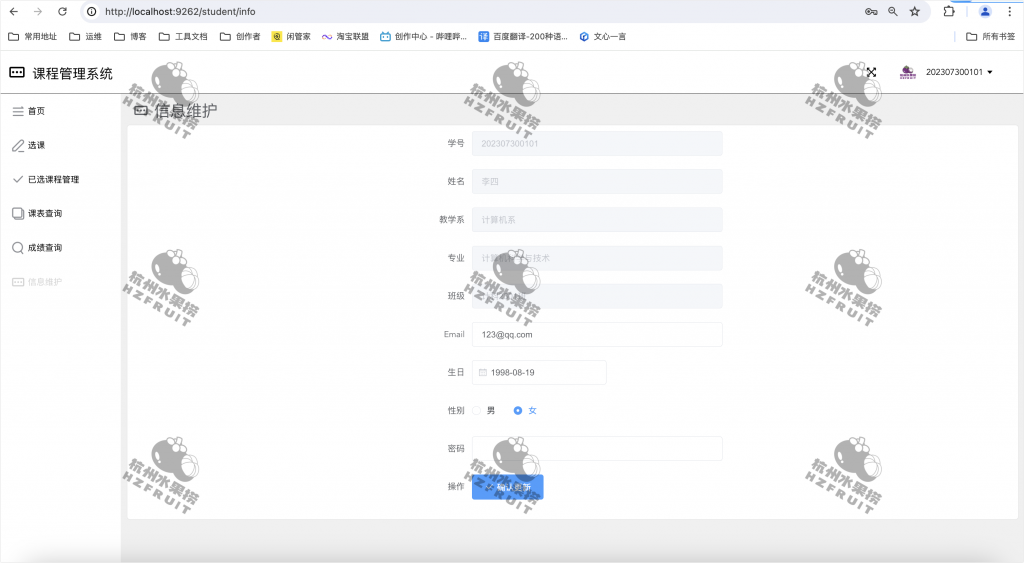Open the 所有书签 folder
This screenshot has width=1024, height=563.
point(991,37)
